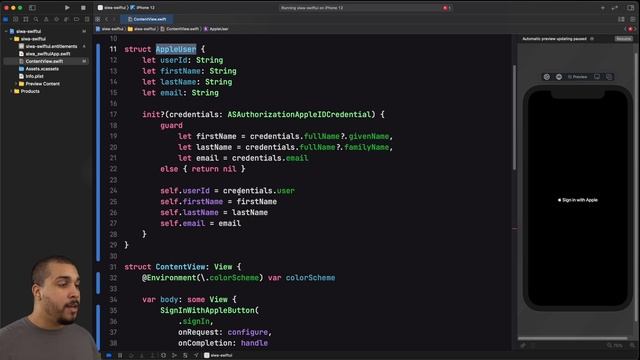
Task: Click the highlighted AppleUser struct name
Action: tap(176, 49)
